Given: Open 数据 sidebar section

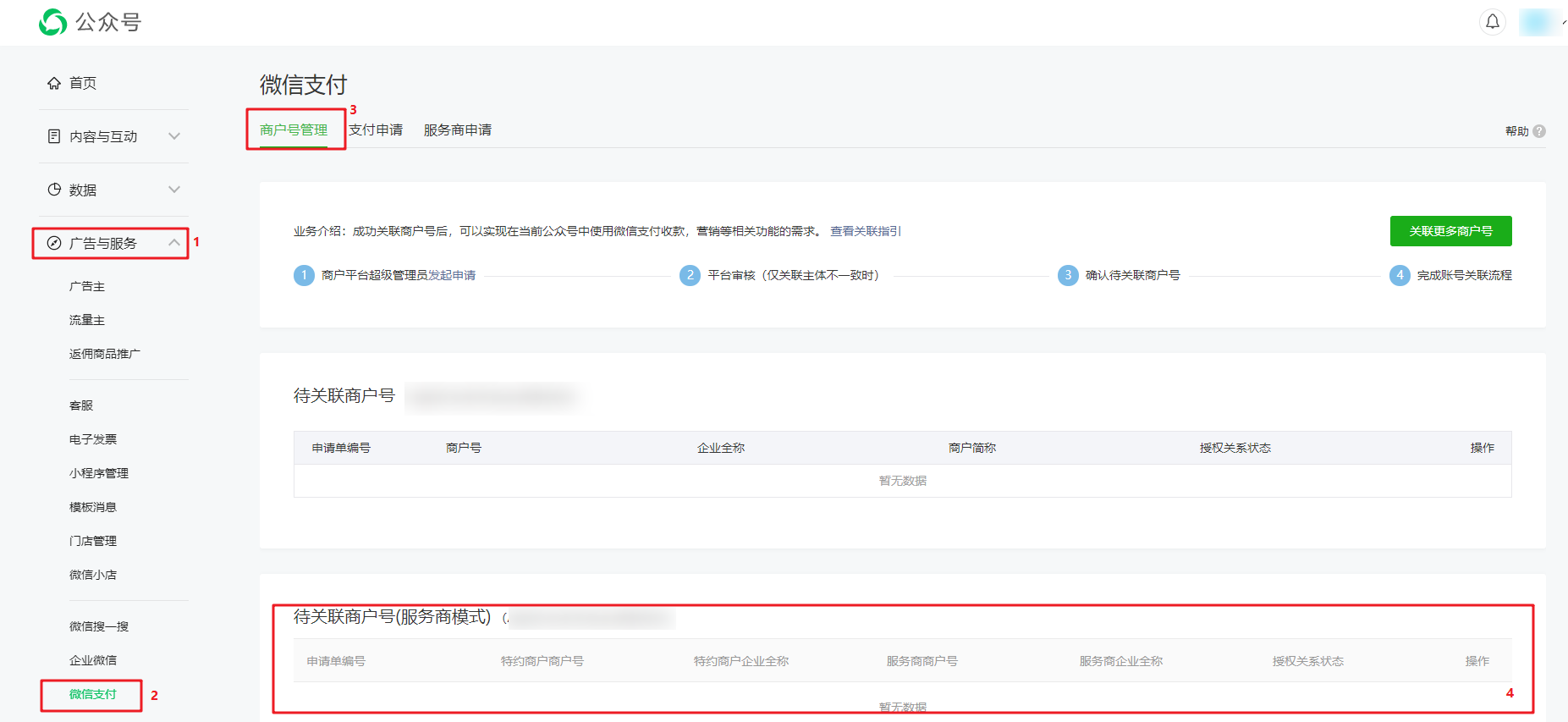Looking at the screenshot, I should [83, 190].
